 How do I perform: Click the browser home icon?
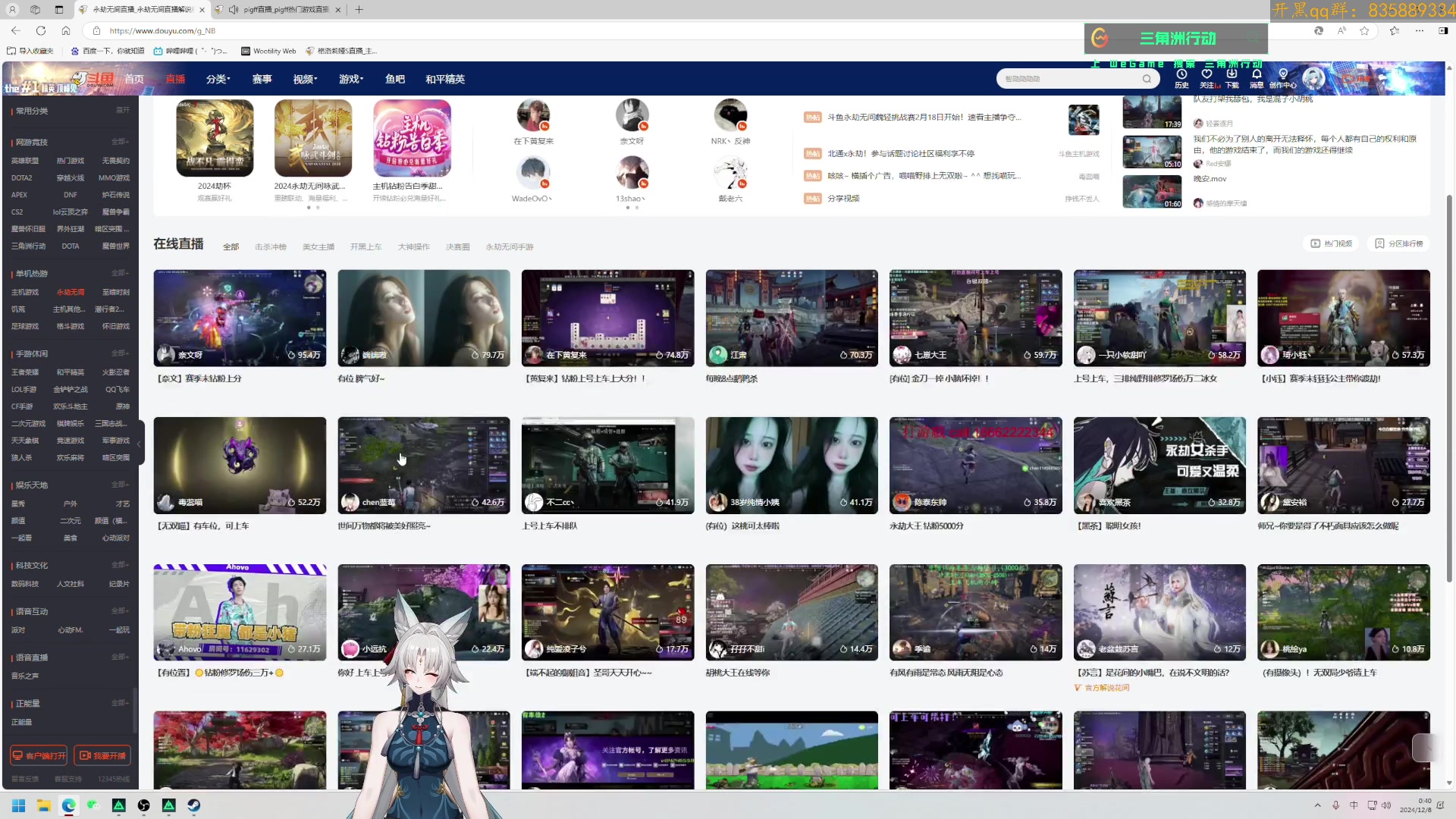click(x=66, y=30)
